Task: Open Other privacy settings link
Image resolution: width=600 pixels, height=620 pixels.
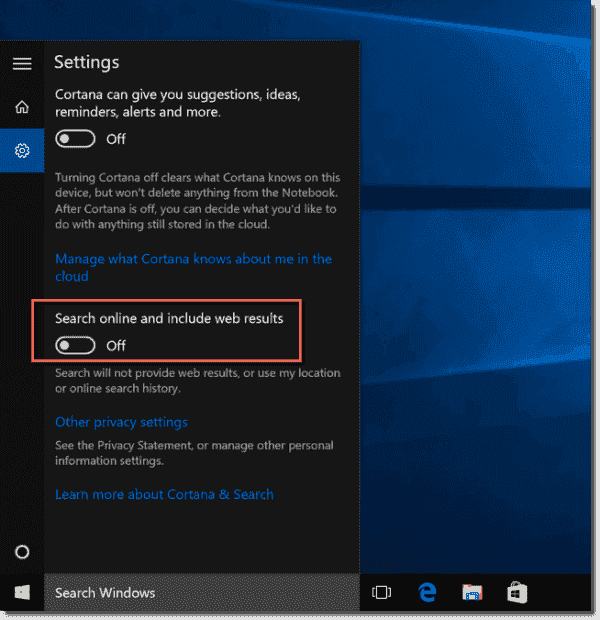Action: (x=121, y=422)
